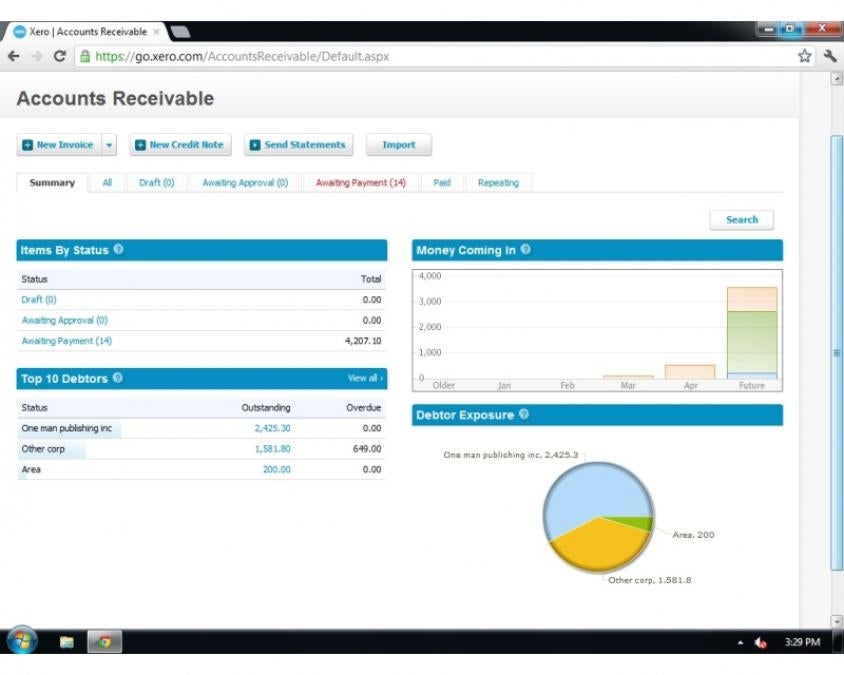Viewport: 844px width, 675px height.
Task: Select the Repeating tab
Action: tap(499, 182)
